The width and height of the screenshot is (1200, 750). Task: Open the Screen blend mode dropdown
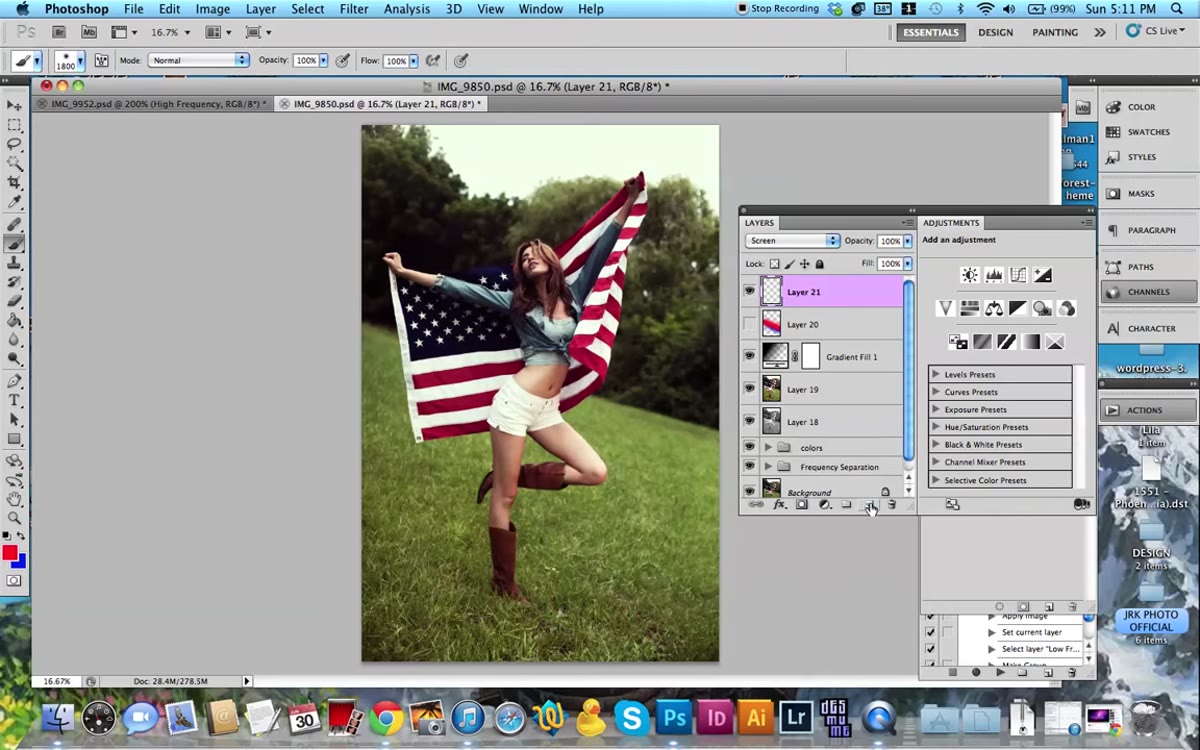[791, 241]
